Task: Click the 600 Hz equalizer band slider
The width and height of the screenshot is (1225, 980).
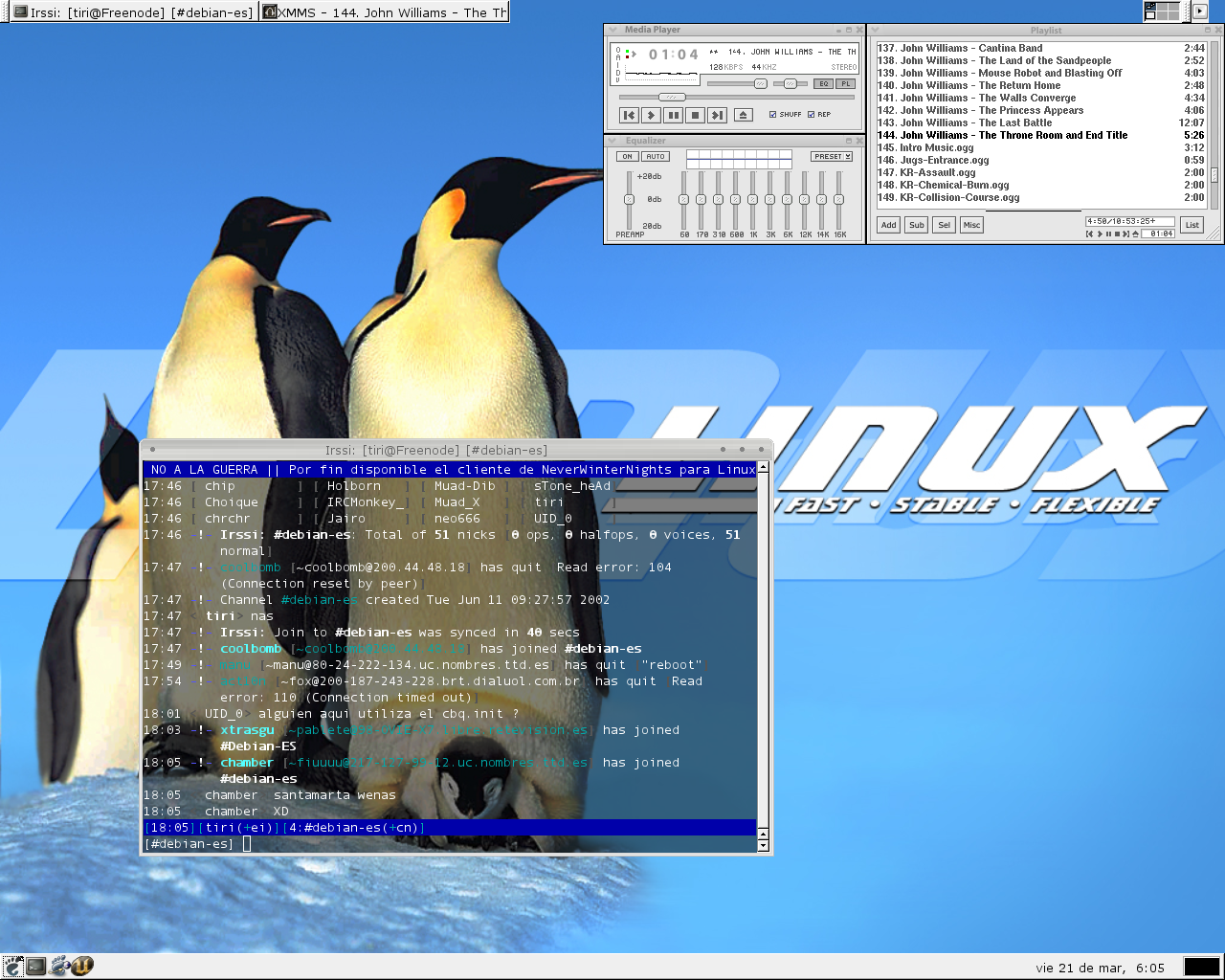Action: 735,199
